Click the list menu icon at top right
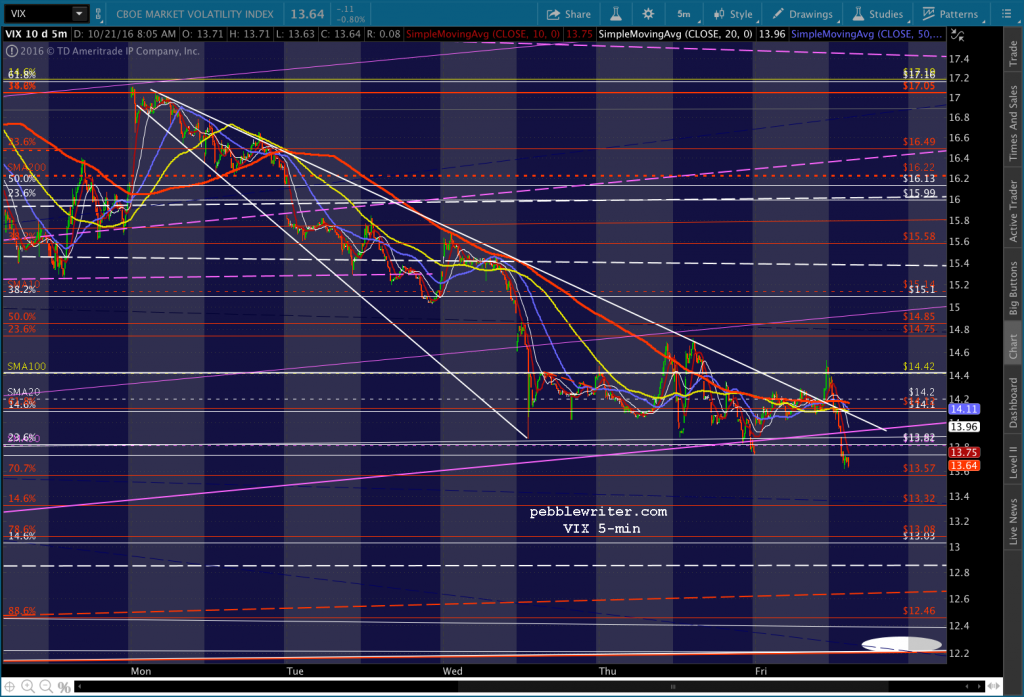 coord(1006,14)
